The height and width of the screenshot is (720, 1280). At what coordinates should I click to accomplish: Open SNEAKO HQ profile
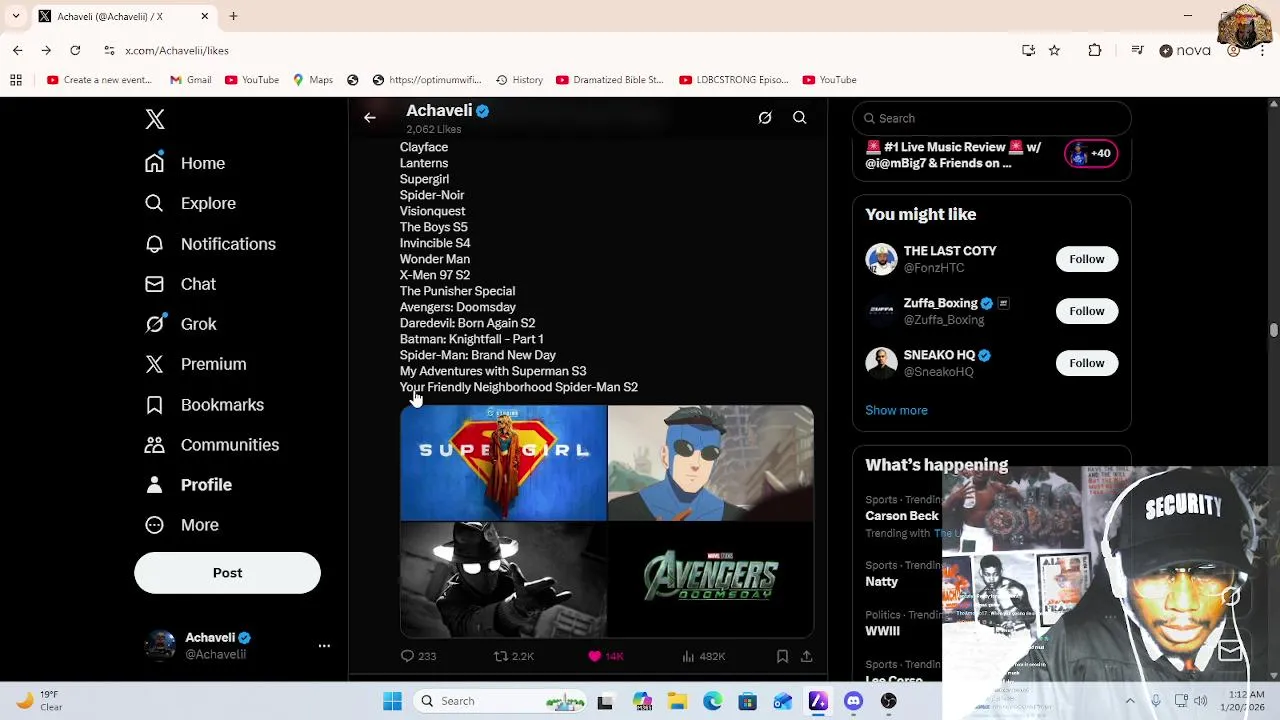click(x=939, y=355)
